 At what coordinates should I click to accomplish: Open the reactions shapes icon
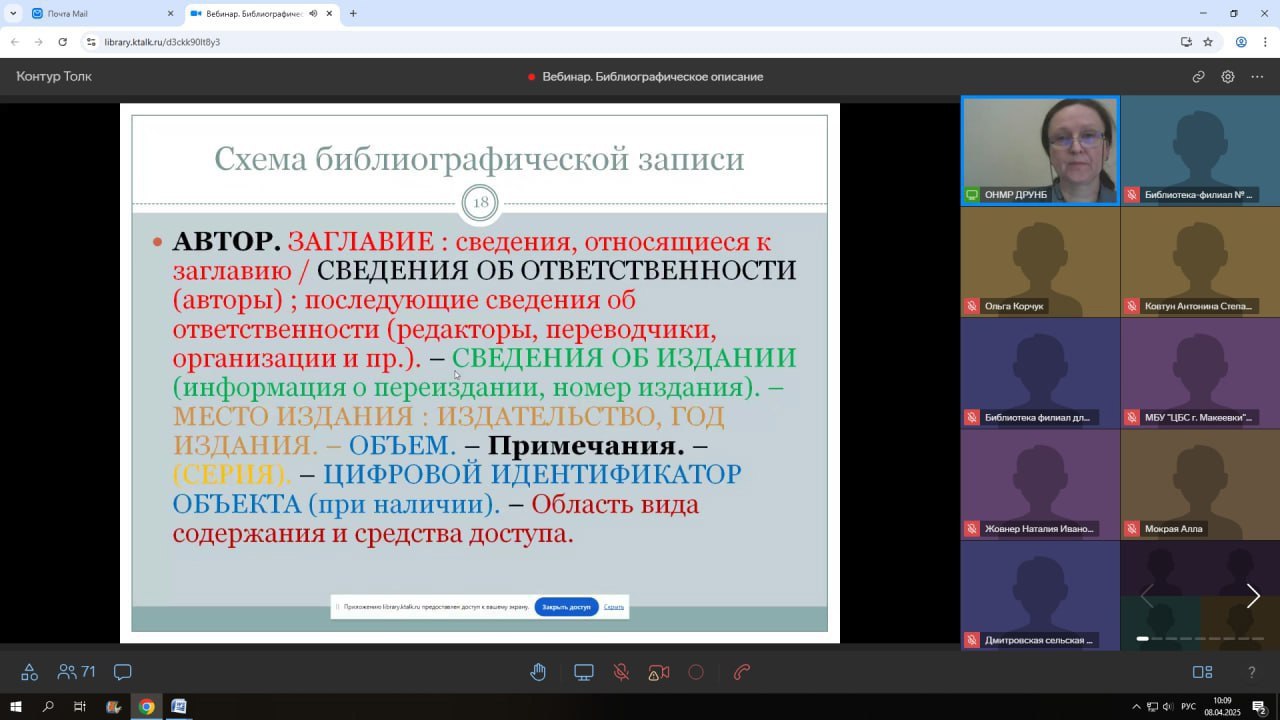pyautogui.click(x=30, y=672)
